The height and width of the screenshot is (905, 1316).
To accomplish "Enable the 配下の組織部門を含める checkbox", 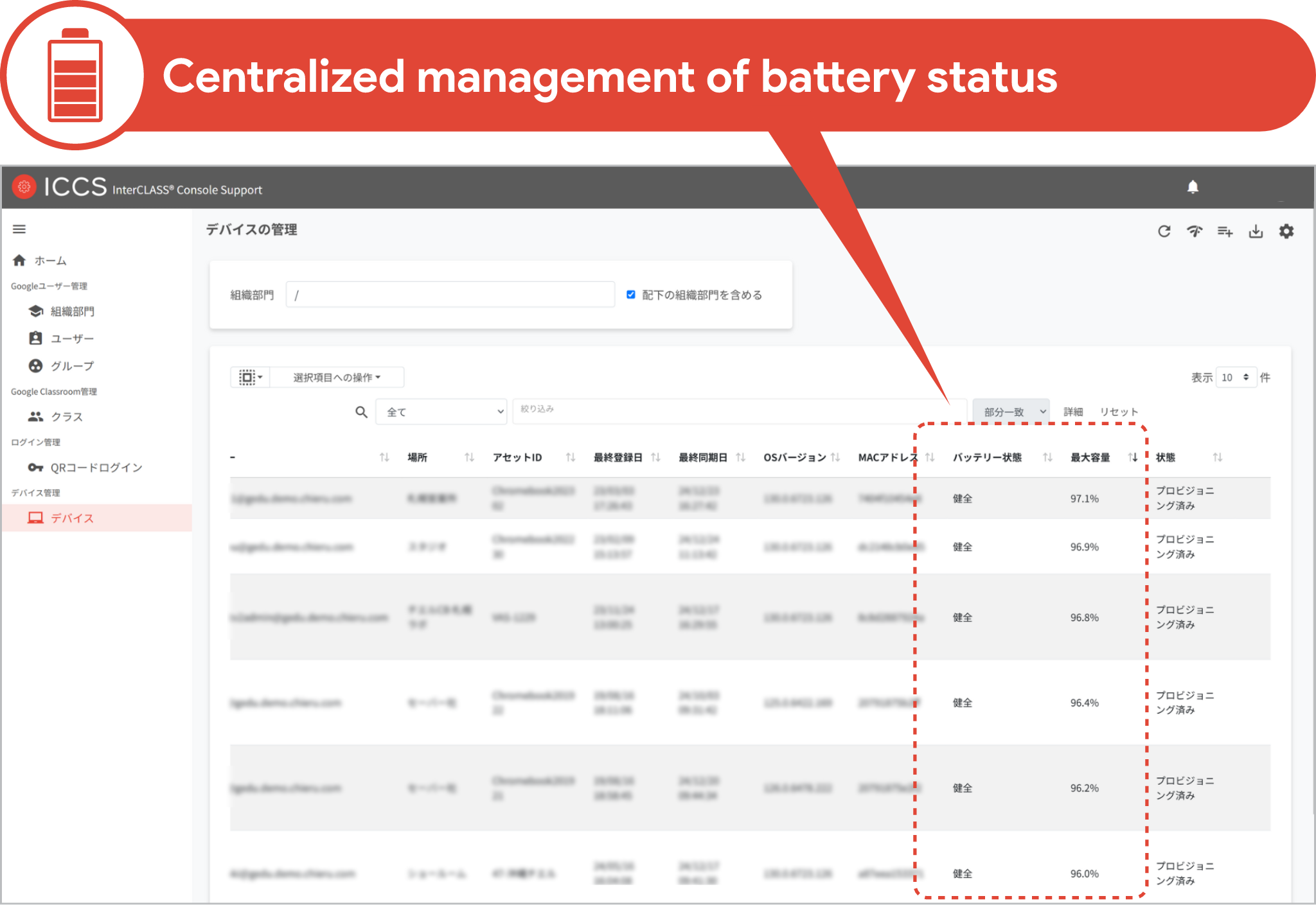I will [x=630, y=294].
